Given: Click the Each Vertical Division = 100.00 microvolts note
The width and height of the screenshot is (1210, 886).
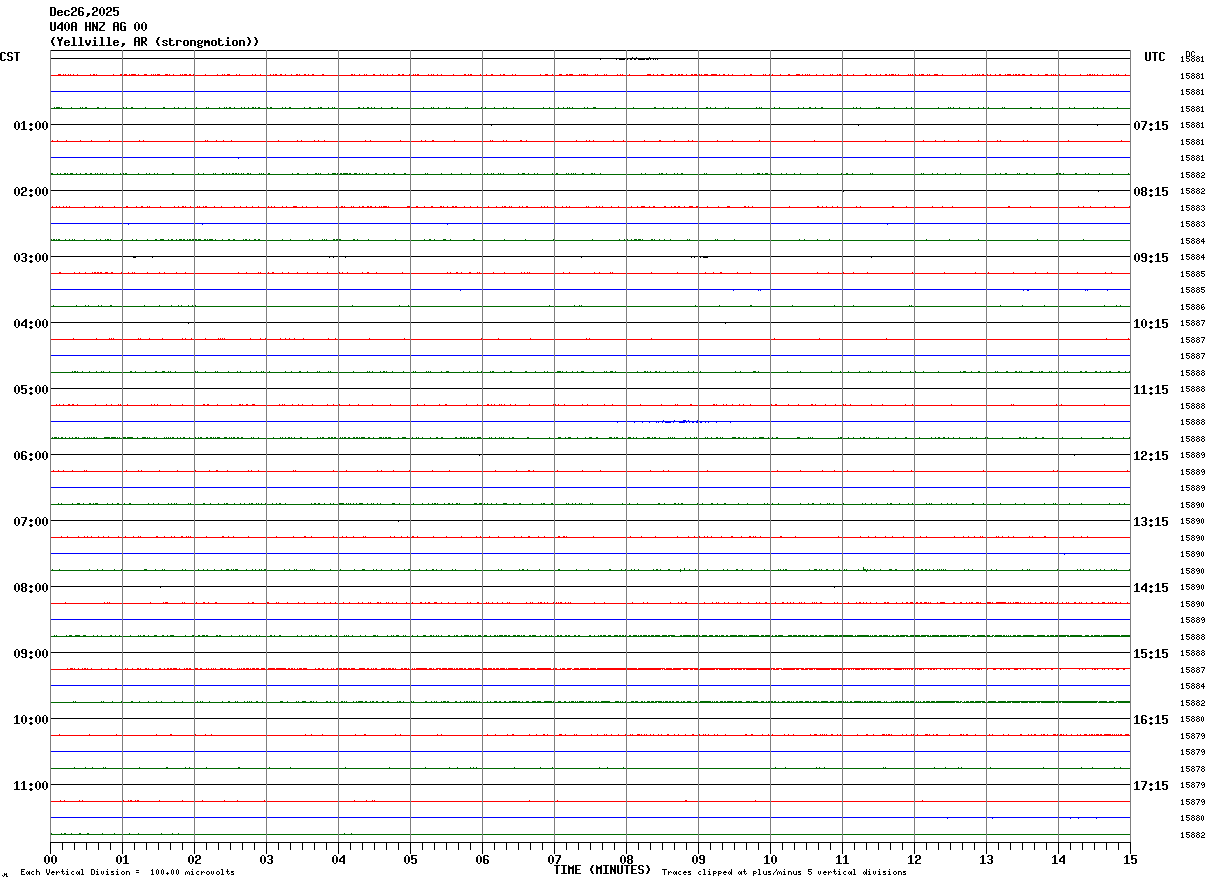Looking at the screenshot, I should pos(127,873).
